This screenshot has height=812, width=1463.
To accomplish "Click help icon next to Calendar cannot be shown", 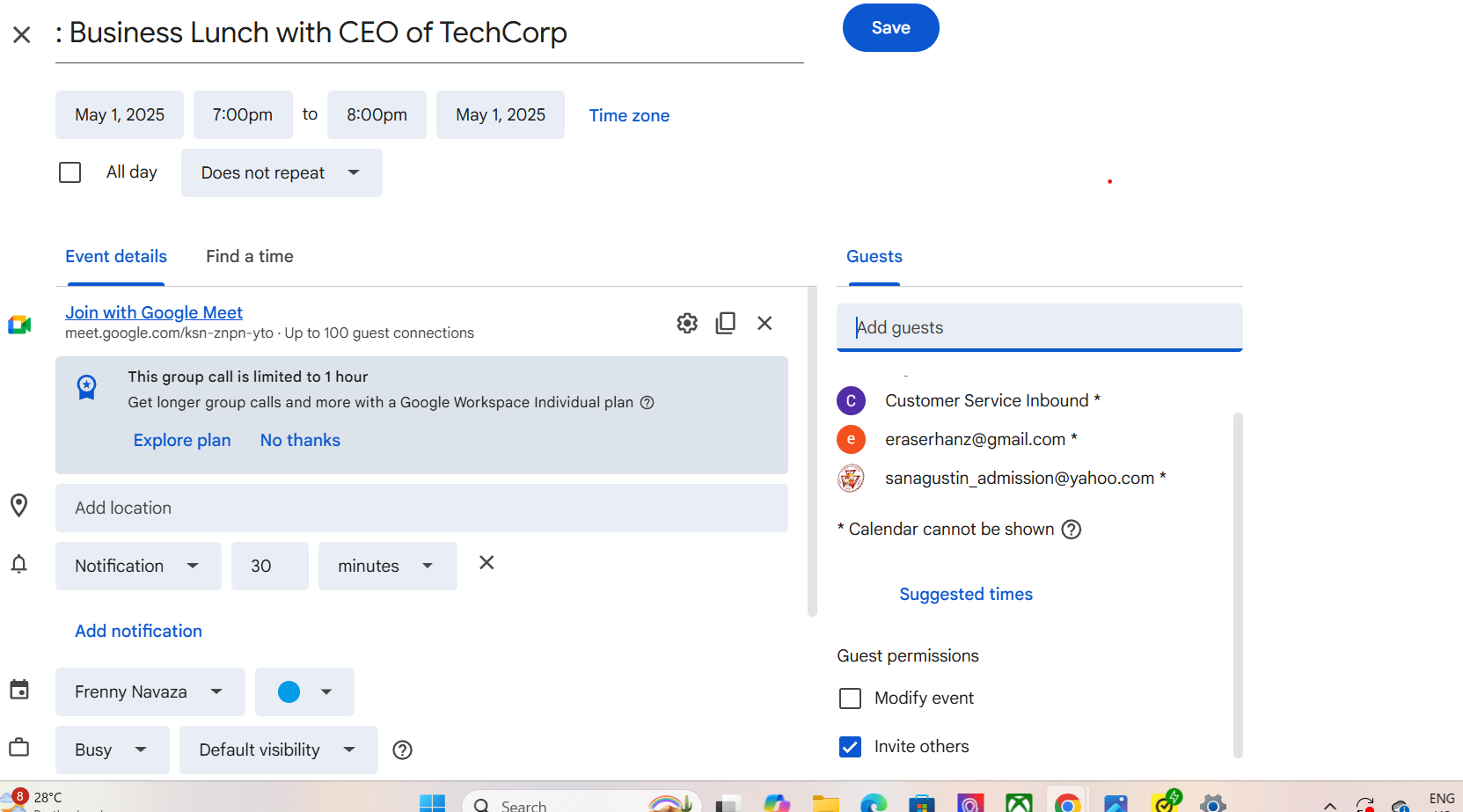I will click(x=1071, y=530).
